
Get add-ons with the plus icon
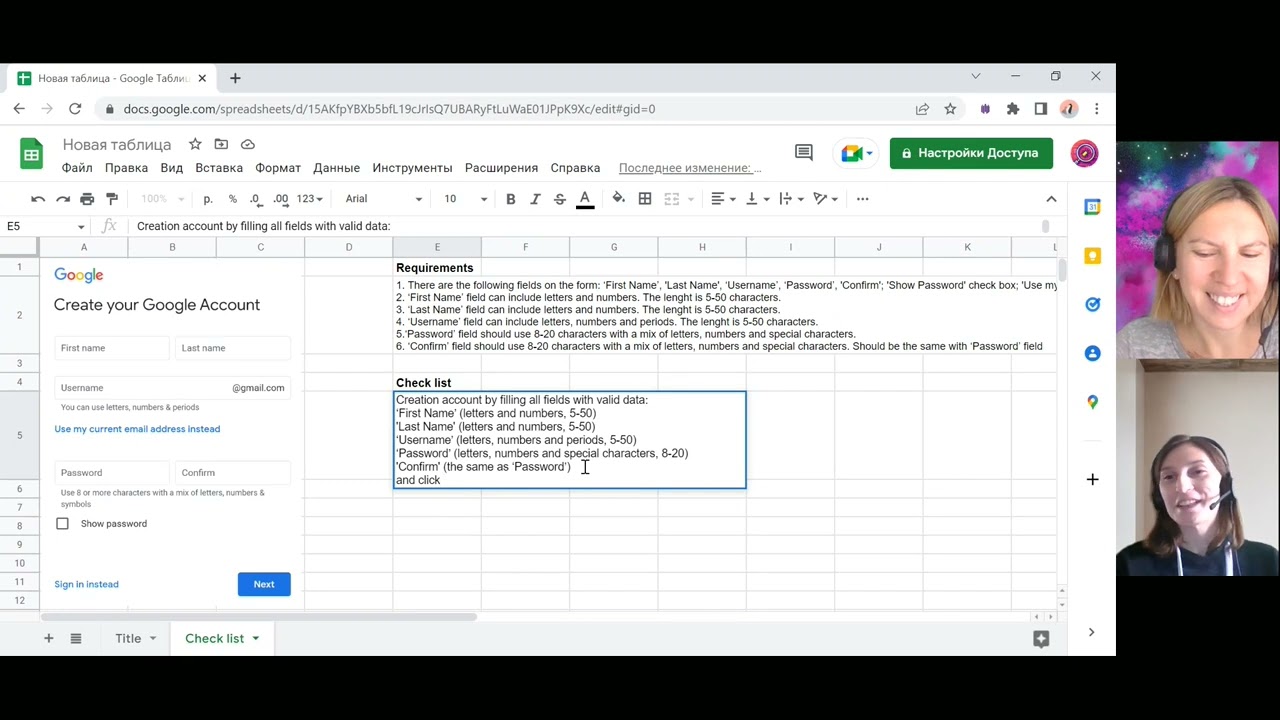click(1092, 480)
